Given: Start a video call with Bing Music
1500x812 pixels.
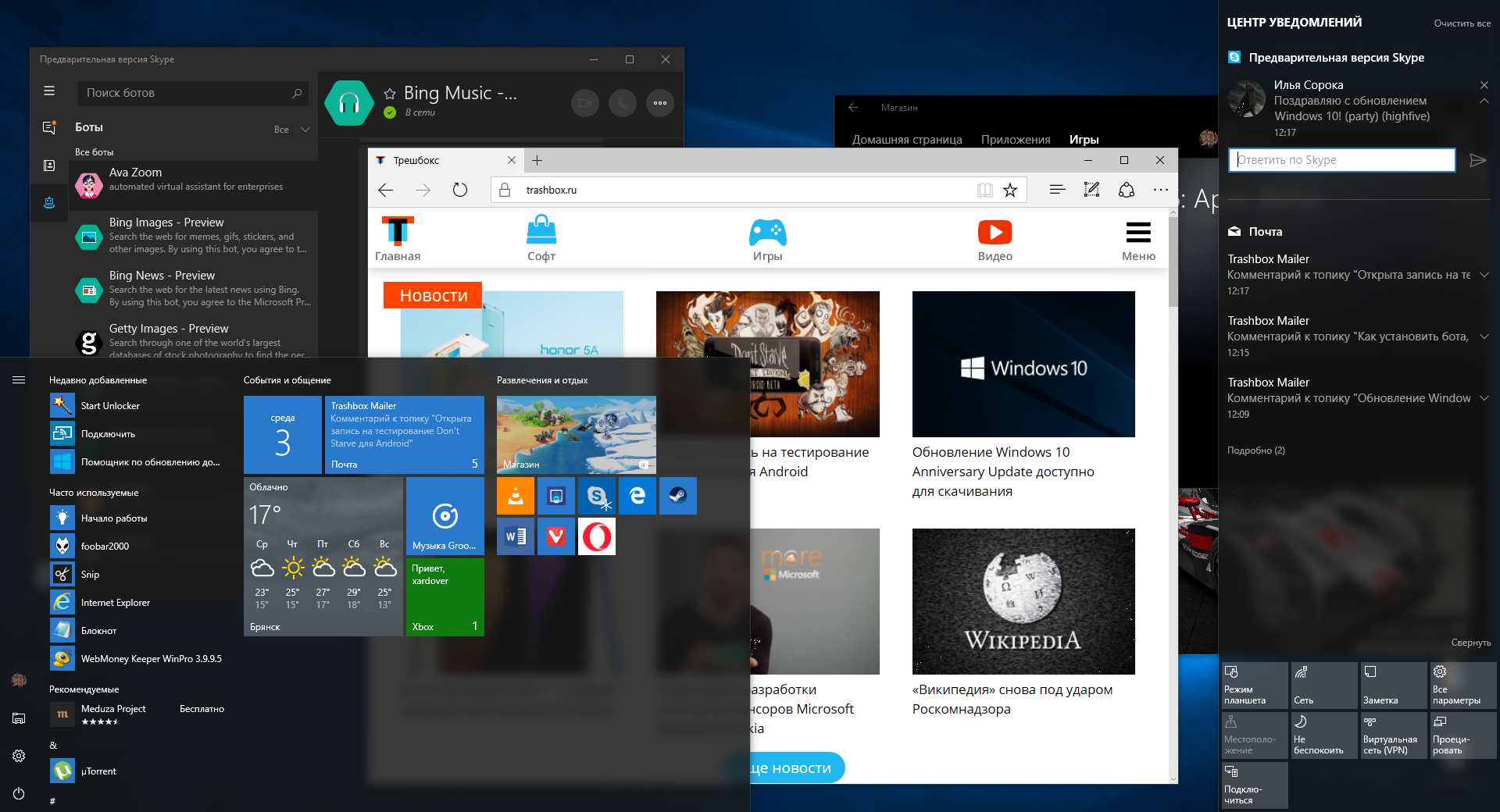Looking at the screenshot, I should (x=584, y=103).
